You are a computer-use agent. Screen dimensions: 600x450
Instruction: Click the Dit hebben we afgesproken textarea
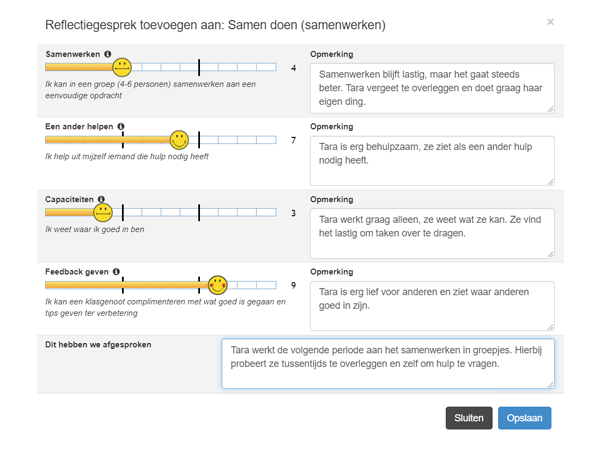(x=388, y=364)
